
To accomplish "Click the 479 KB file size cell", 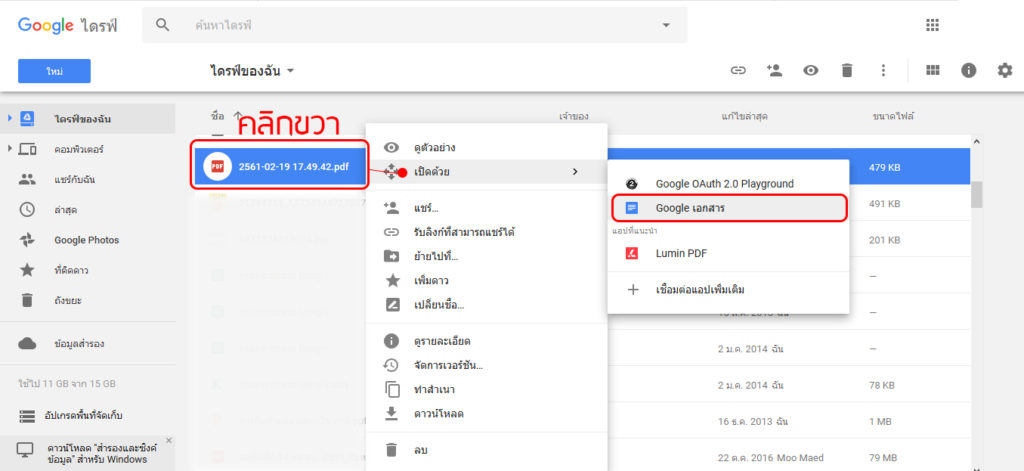I will (x=884, y=167).
